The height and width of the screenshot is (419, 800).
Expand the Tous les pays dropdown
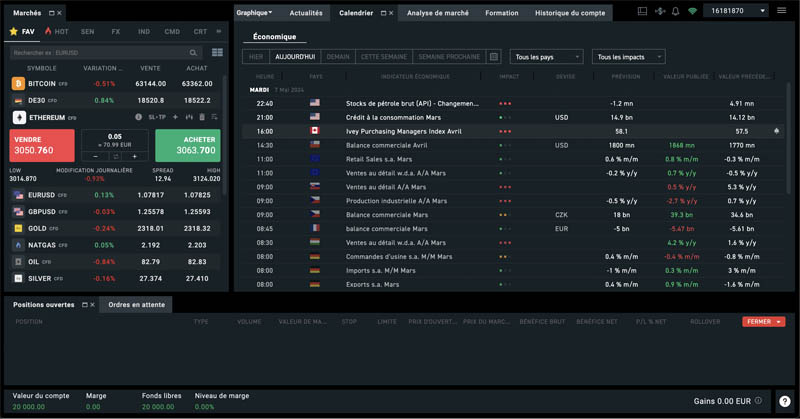(546, 57)
